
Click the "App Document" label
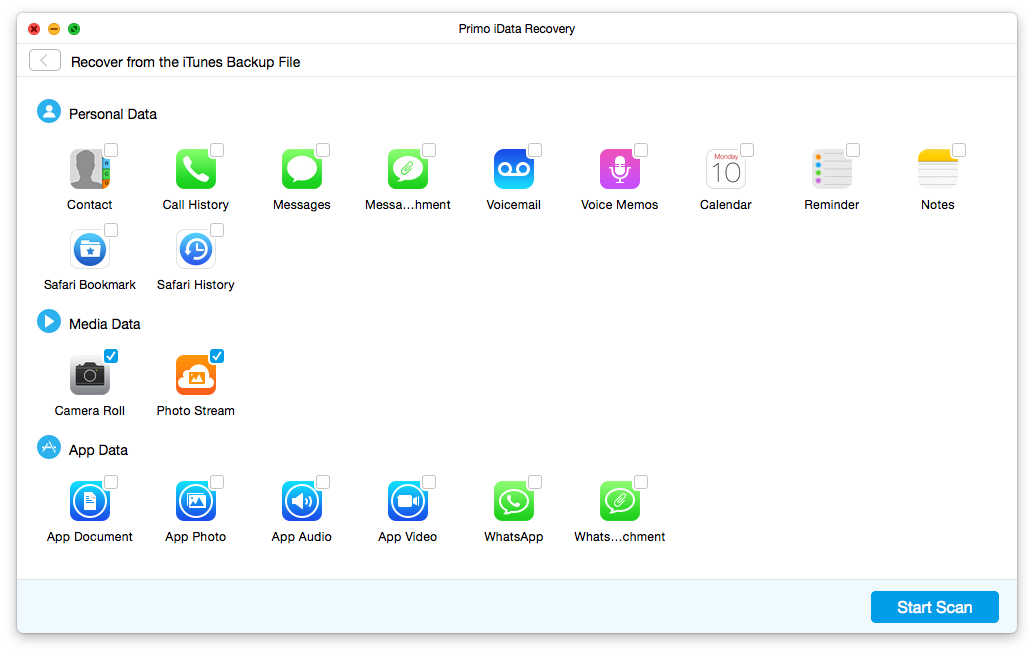(x=90, y=537)
